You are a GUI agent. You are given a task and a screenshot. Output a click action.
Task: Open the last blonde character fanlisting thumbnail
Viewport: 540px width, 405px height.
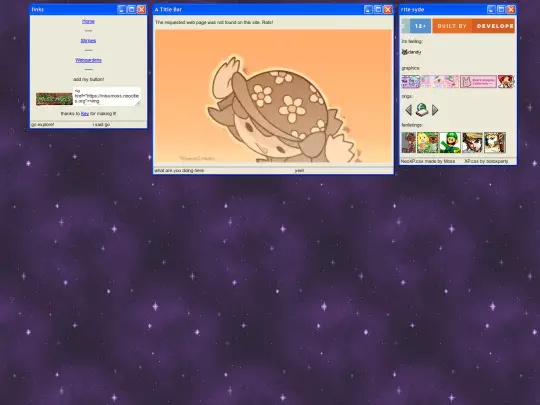[495, 143]
